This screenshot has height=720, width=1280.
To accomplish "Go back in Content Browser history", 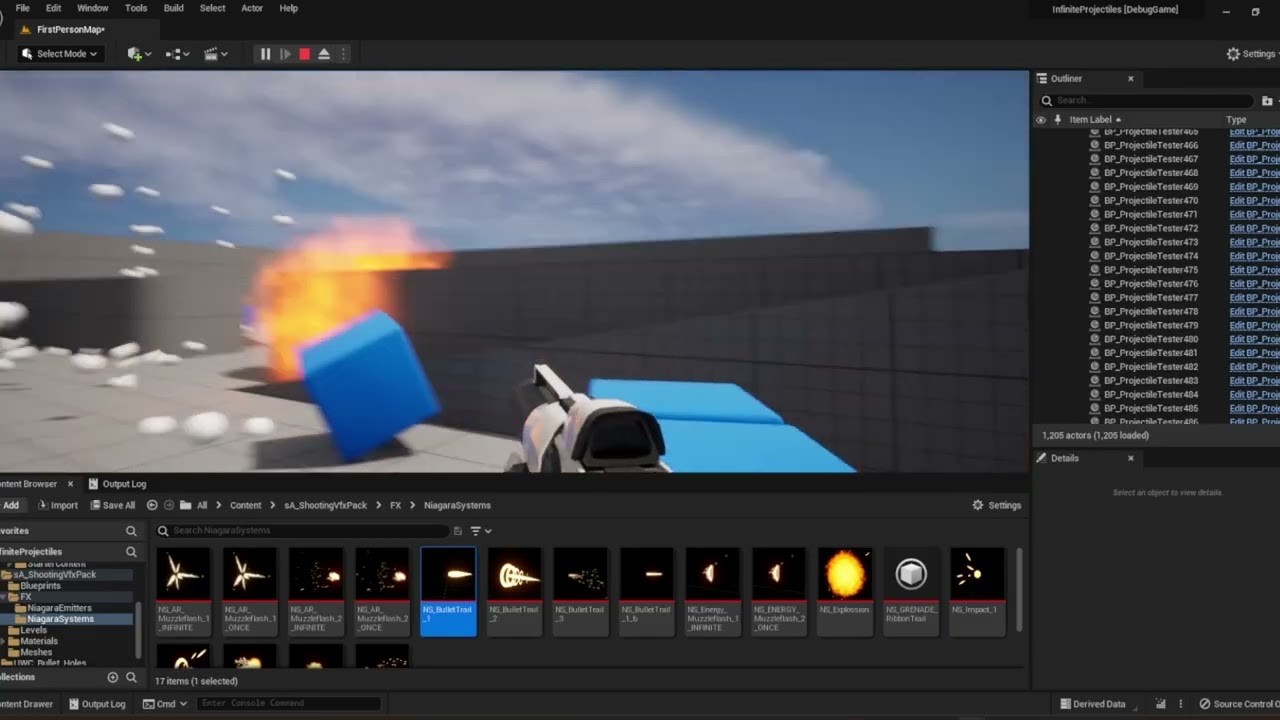I will pyautogui.click(x=152, y=505).
